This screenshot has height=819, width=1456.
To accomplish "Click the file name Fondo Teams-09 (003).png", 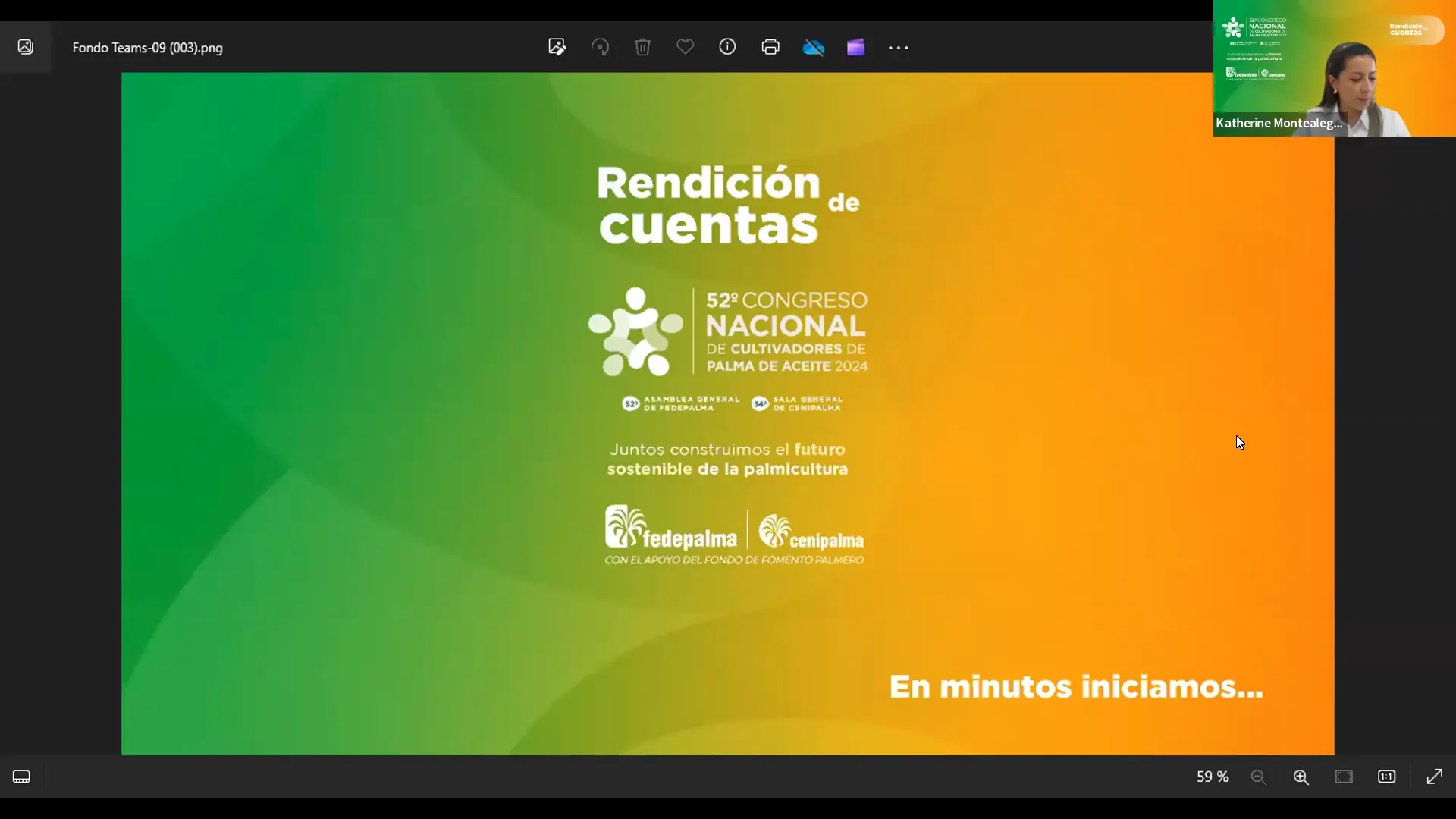I will pos(148,47).
